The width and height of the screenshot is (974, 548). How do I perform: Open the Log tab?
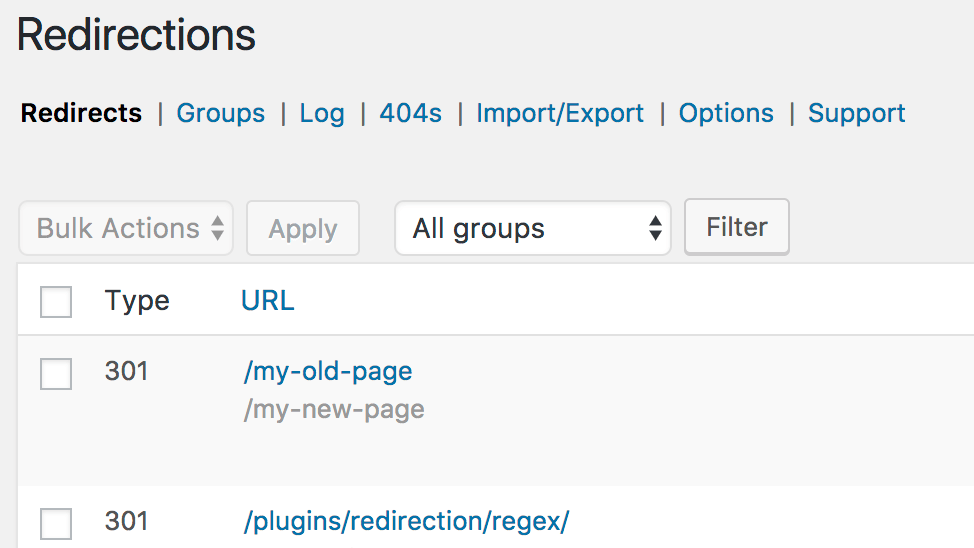coord(321,113)
